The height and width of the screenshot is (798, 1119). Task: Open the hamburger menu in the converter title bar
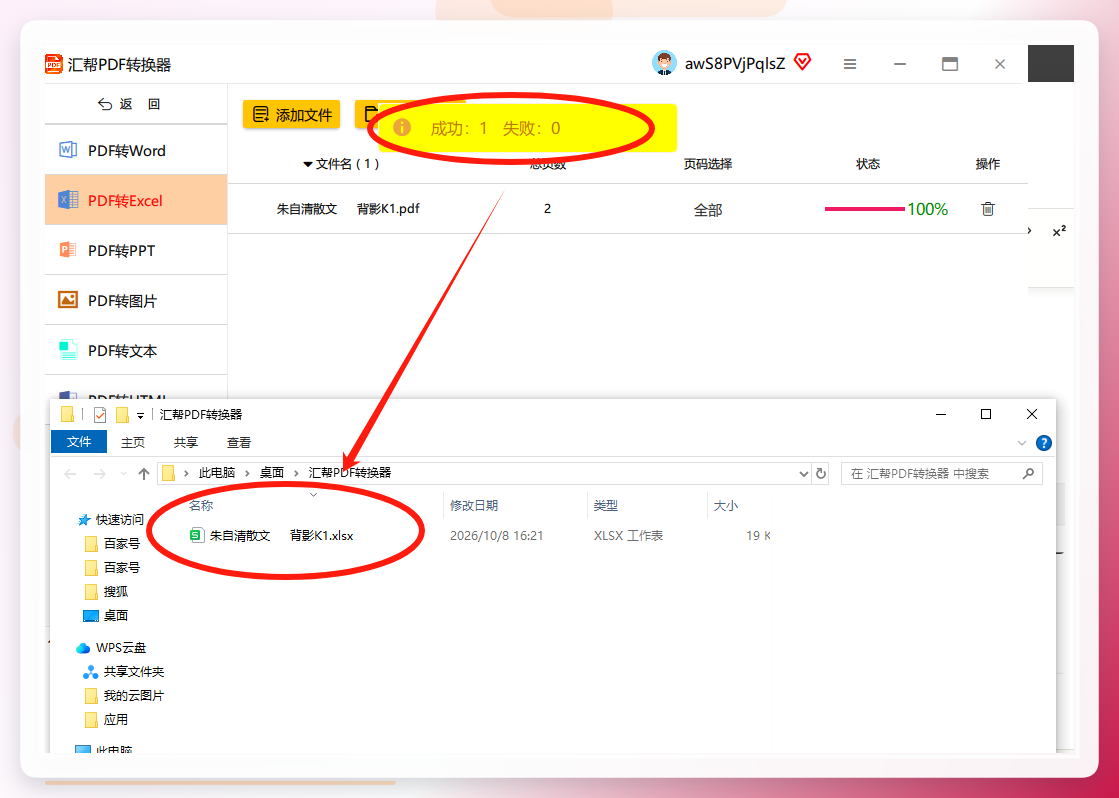pyautogui.click(x=850, y=64)
